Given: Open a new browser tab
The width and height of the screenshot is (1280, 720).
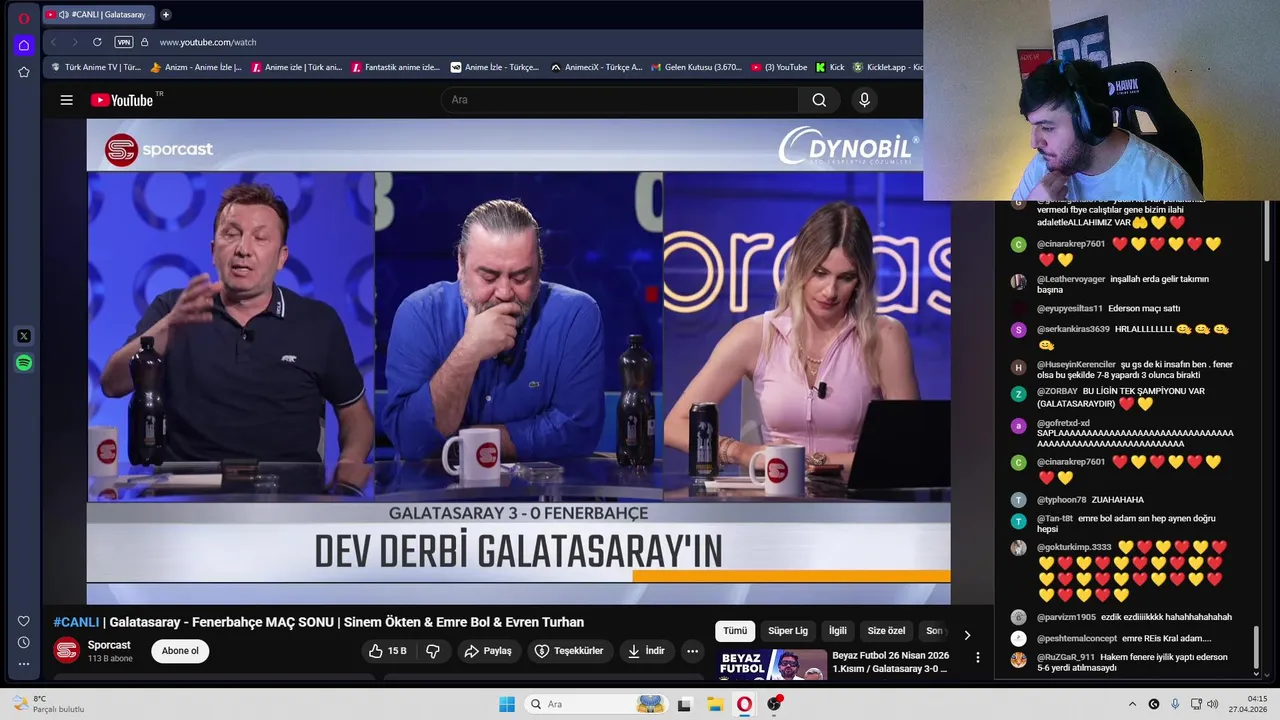Looking at the screenshot, I should click(x=165, y=14).
